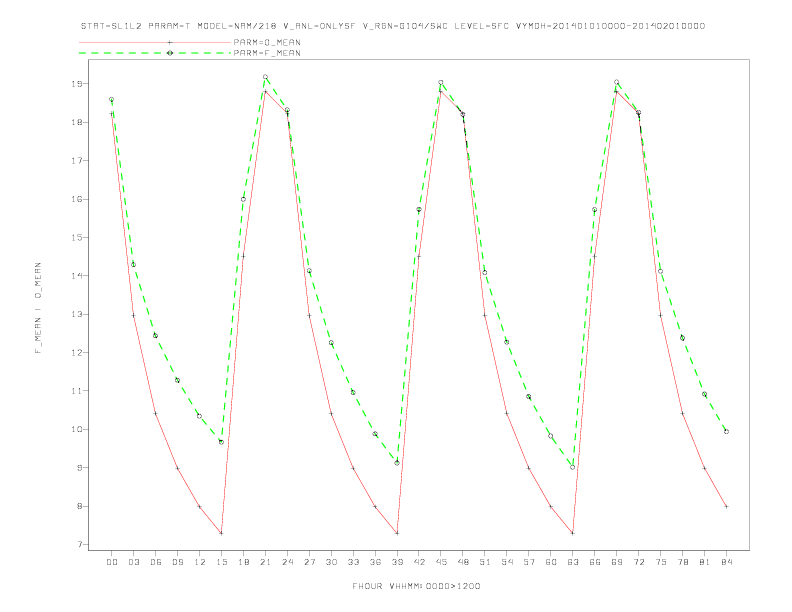Click the red O_MEAN plus marker at hour 84

[726, 506]
